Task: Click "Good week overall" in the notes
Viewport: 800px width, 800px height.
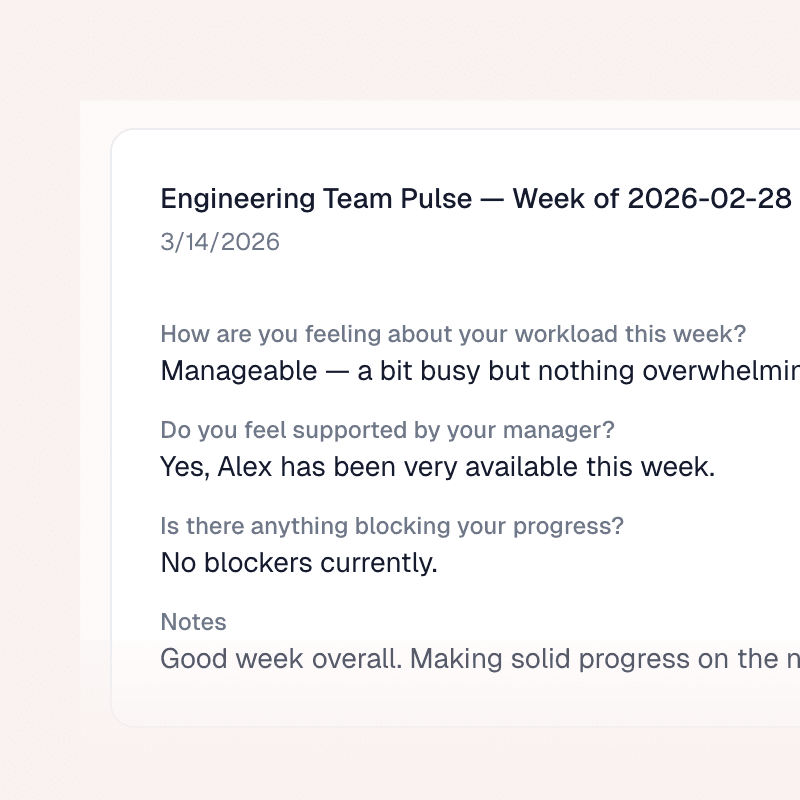Action: coord(280,659)
